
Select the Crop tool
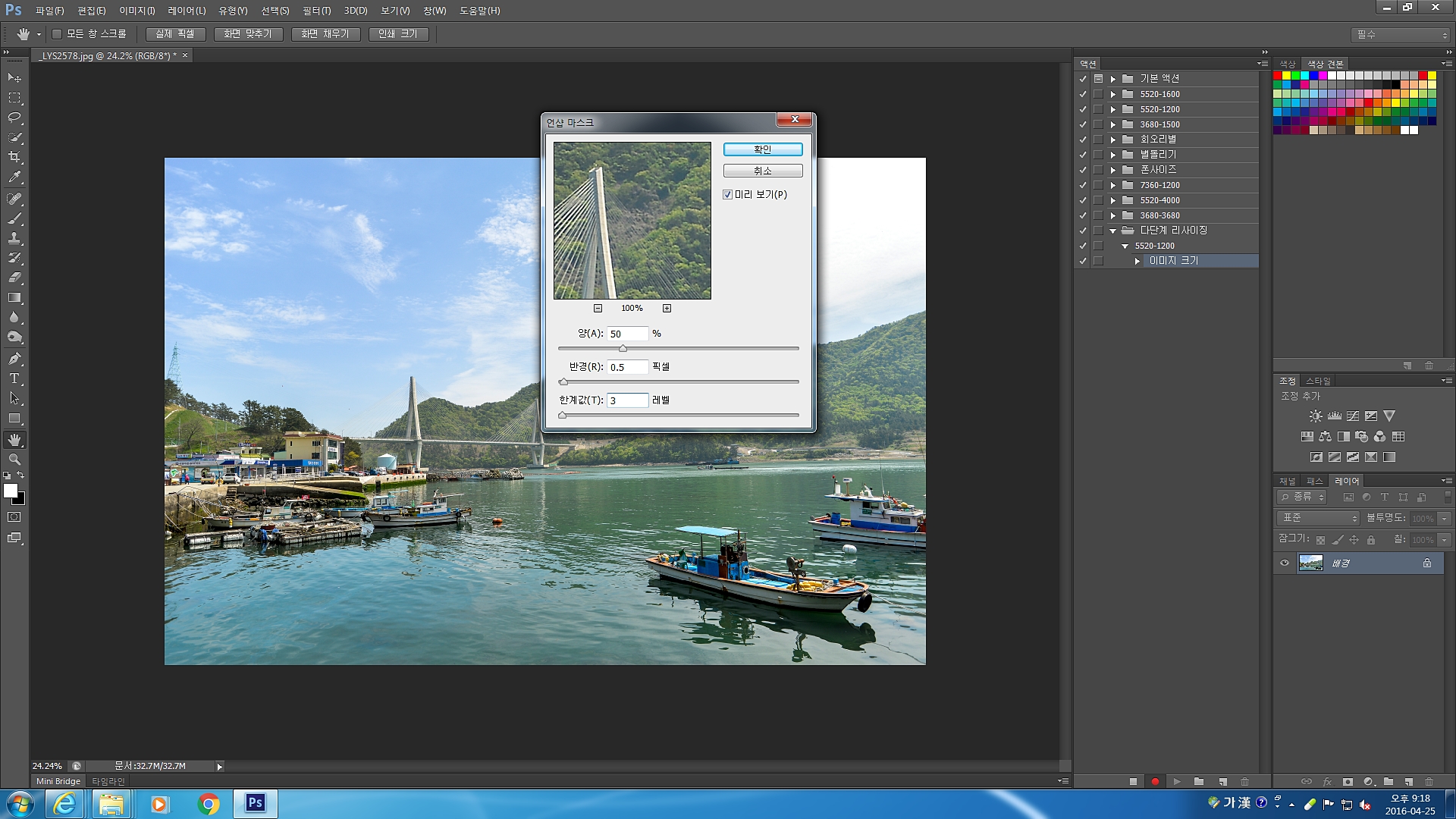(x=14, y=157)
